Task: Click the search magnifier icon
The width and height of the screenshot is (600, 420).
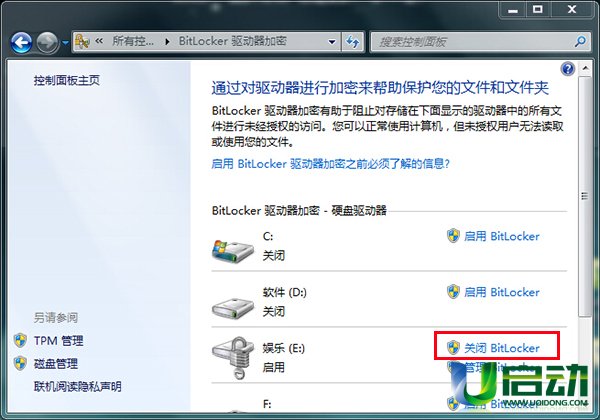Action: 580,41
